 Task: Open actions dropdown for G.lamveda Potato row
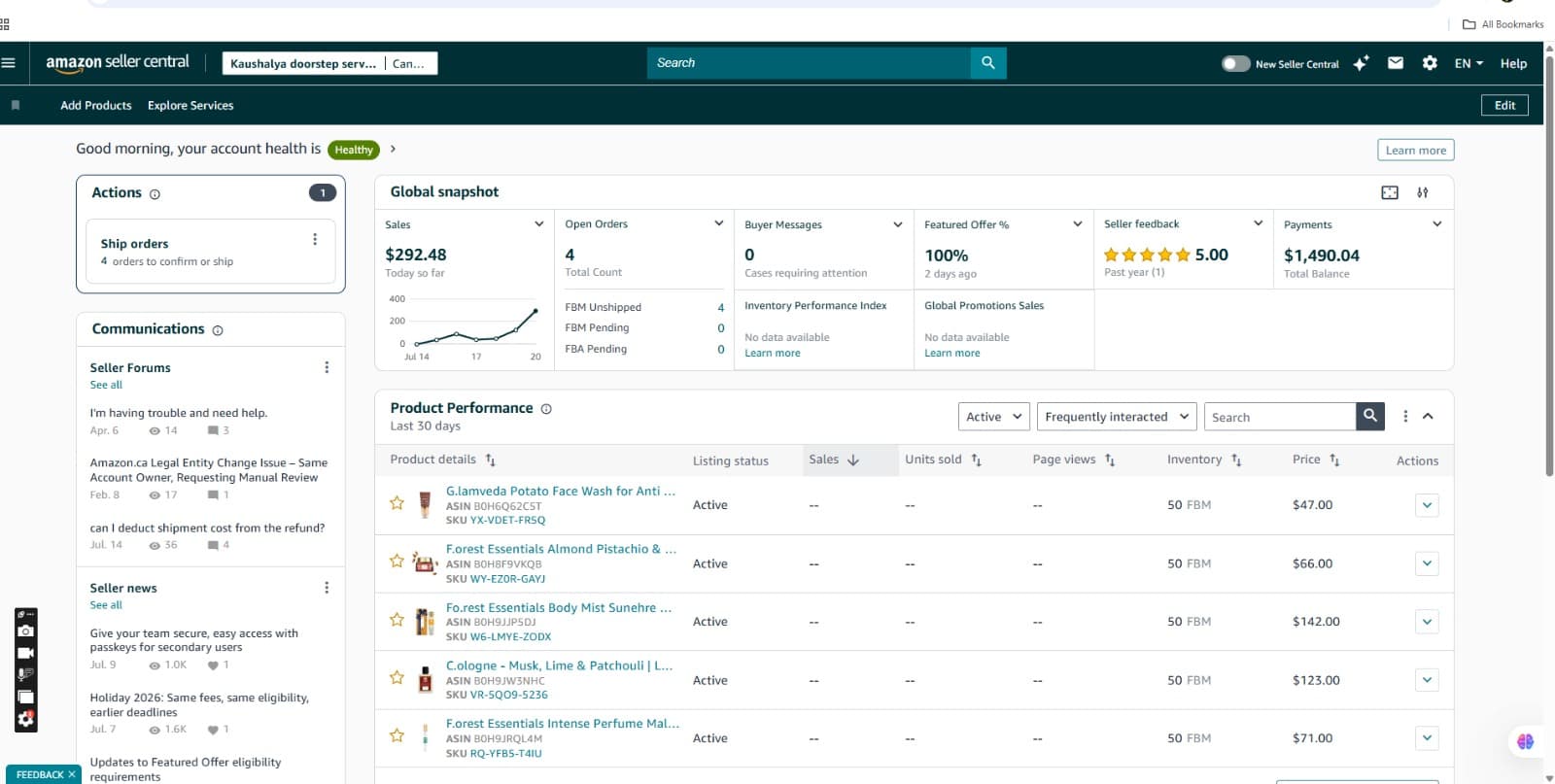click(x=1427, y=505)
